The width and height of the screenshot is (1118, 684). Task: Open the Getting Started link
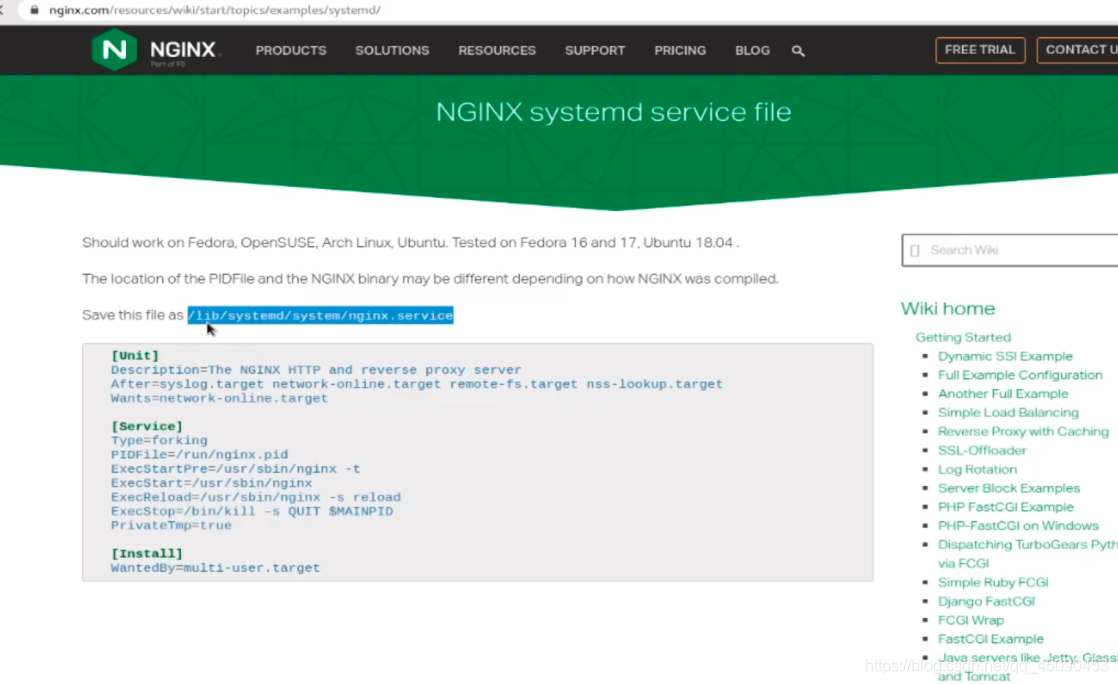point(963,337)
